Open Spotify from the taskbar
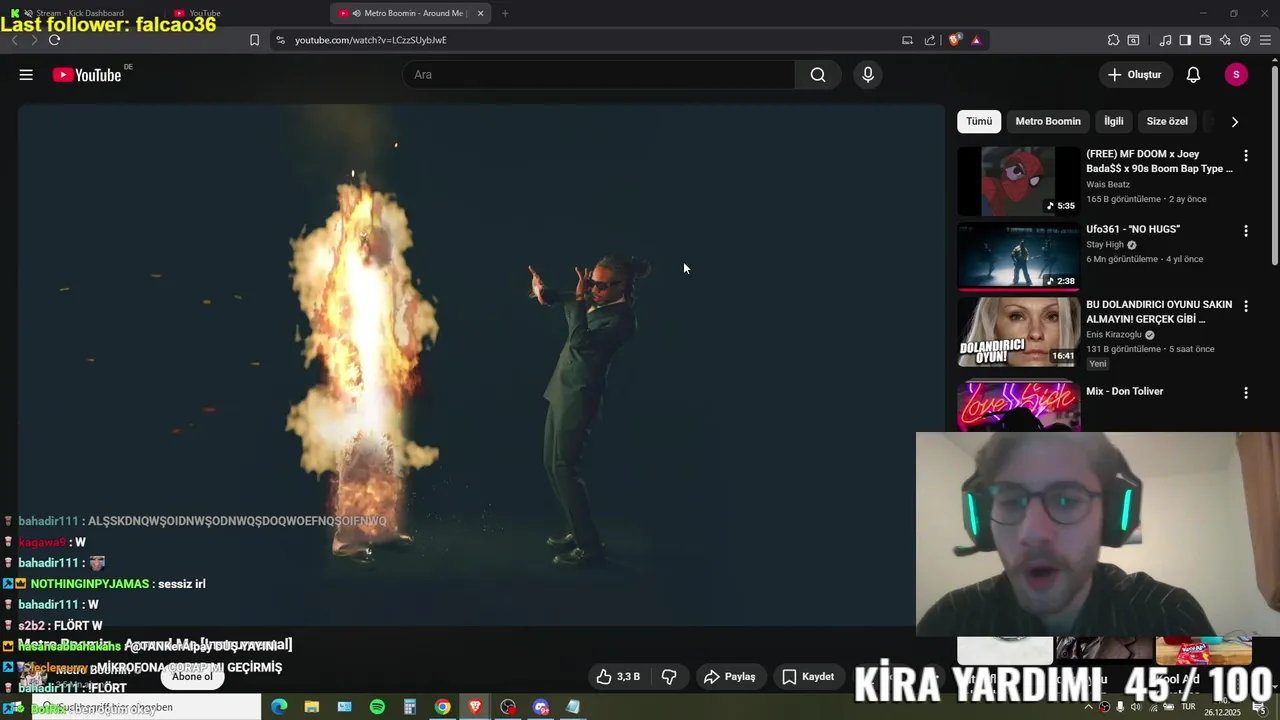 click(x=377, y=707)
